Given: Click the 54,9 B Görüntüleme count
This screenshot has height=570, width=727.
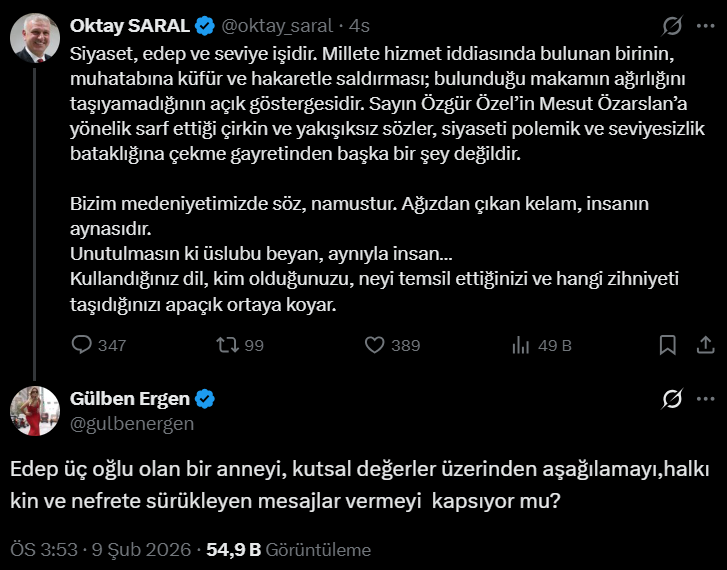Looking at the screenshot, I should (x=288, y=549).
